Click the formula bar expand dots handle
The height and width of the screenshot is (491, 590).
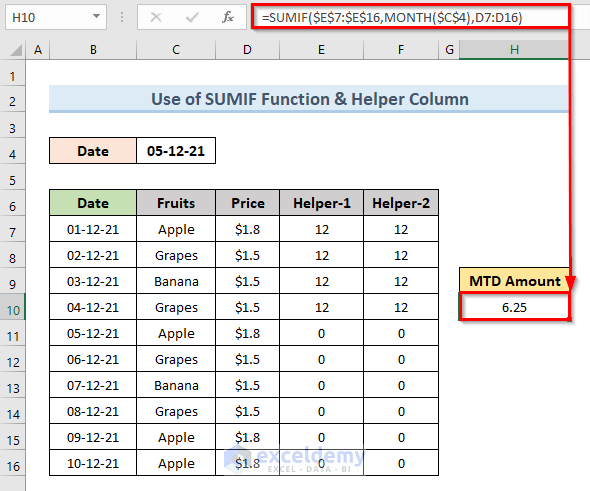(x=122, y=17)
